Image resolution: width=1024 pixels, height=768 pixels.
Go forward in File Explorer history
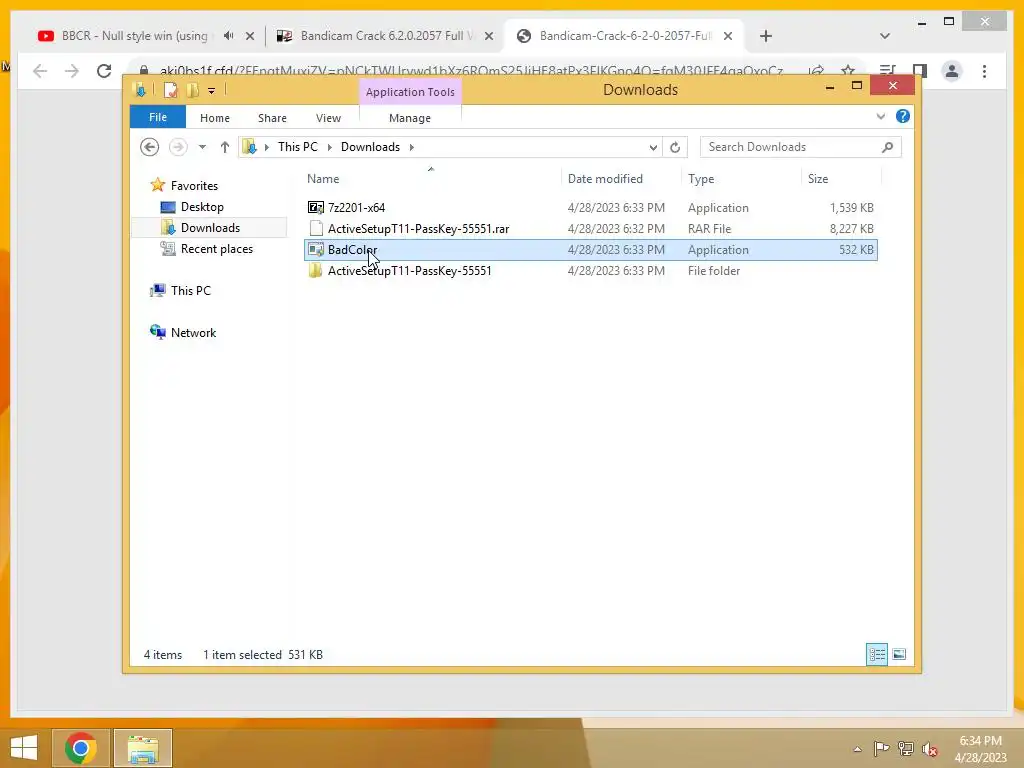178,147
